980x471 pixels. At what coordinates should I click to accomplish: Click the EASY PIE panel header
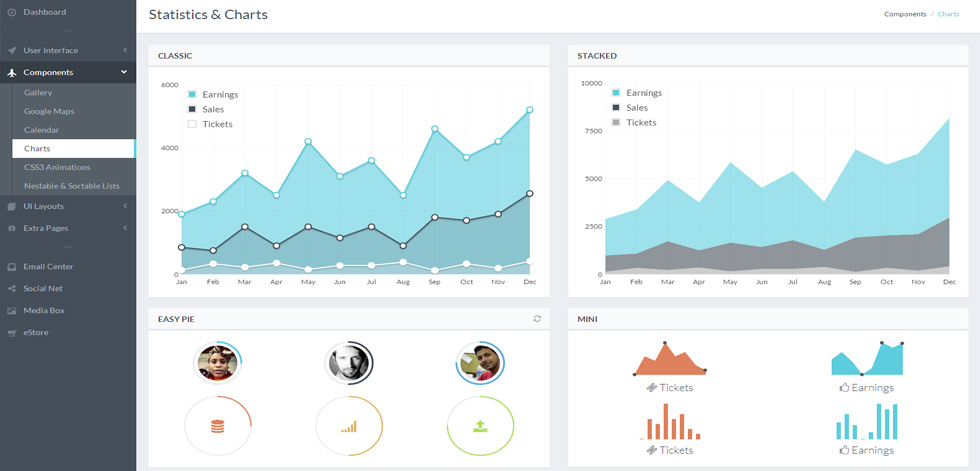coord(349,319)
